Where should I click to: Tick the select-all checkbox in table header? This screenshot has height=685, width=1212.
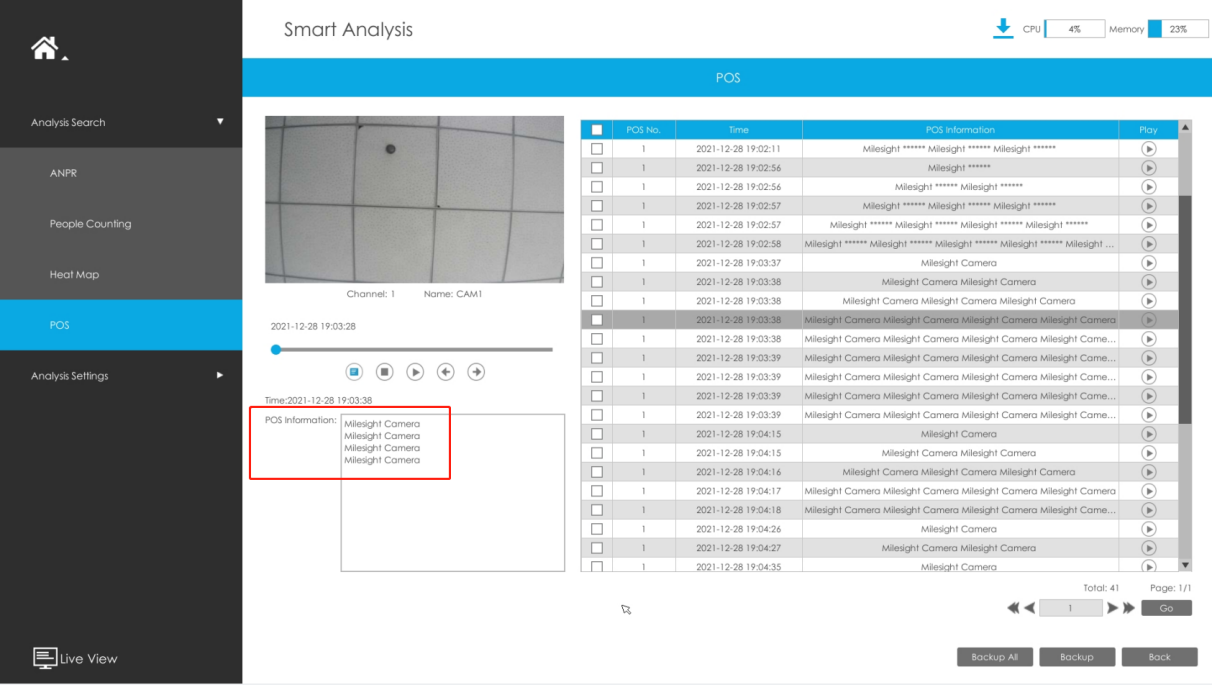(x=597, y=130)
